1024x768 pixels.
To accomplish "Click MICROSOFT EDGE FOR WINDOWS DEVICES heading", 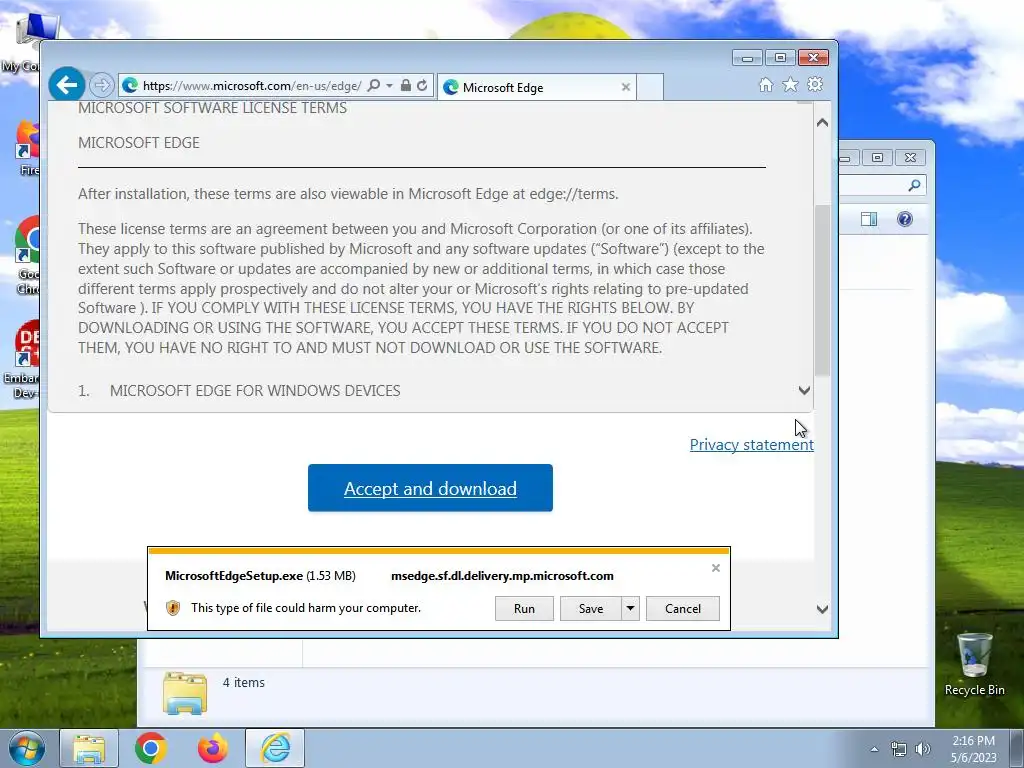I will point(255,391).
